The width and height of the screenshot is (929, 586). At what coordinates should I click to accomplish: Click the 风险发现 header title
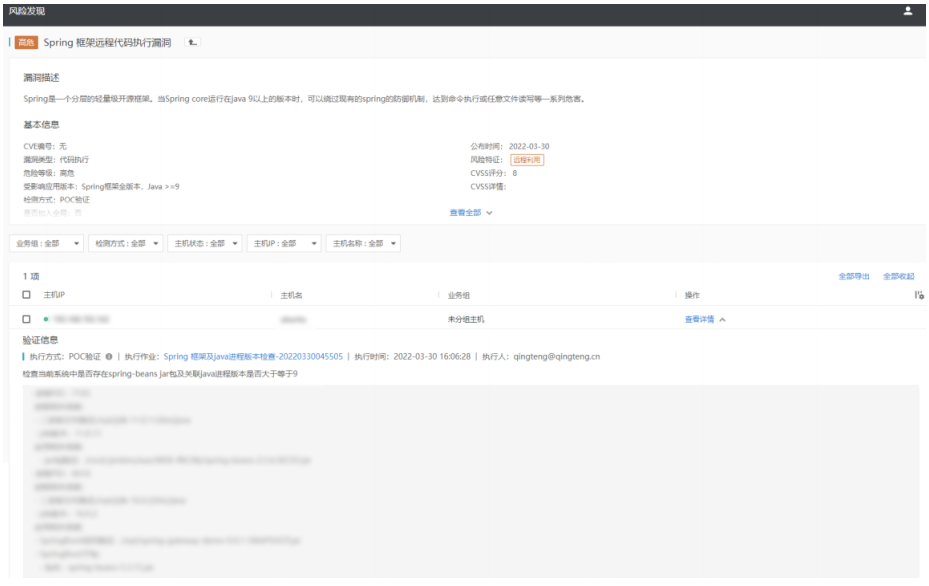pos(27,11)
